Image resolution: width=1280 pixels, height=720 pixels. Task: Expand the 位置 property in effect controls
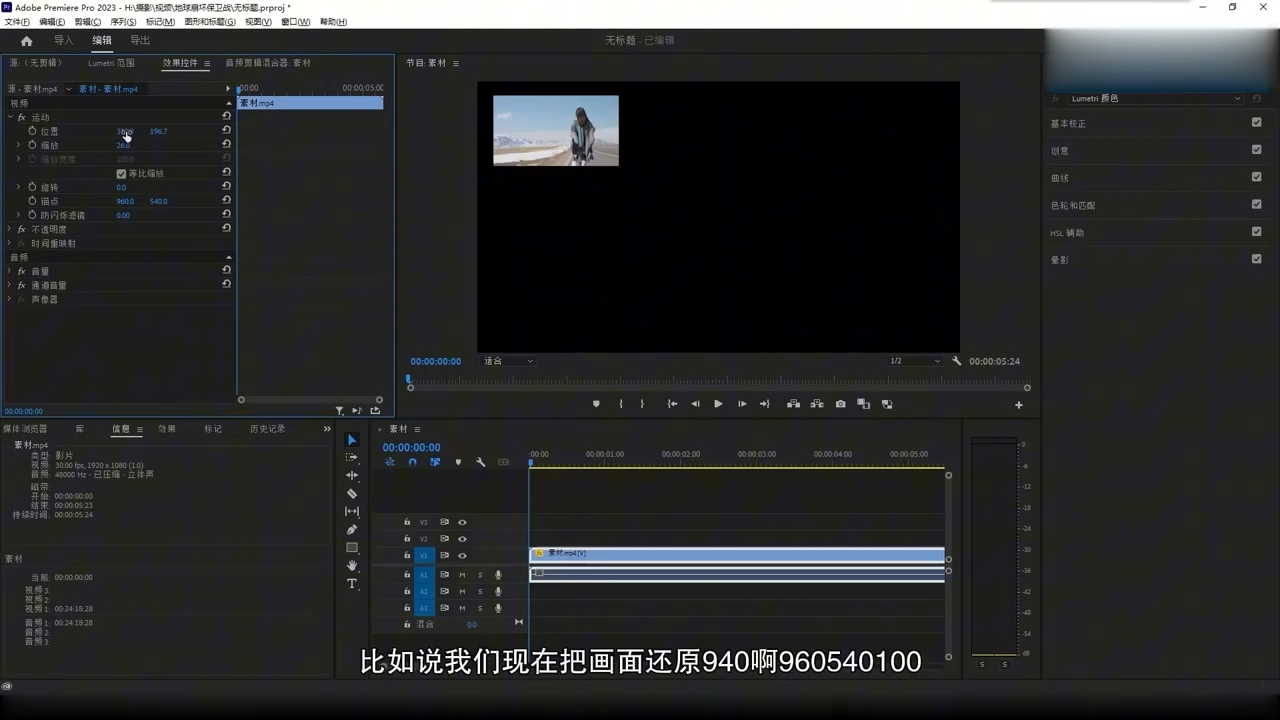(x=18, y=131)
